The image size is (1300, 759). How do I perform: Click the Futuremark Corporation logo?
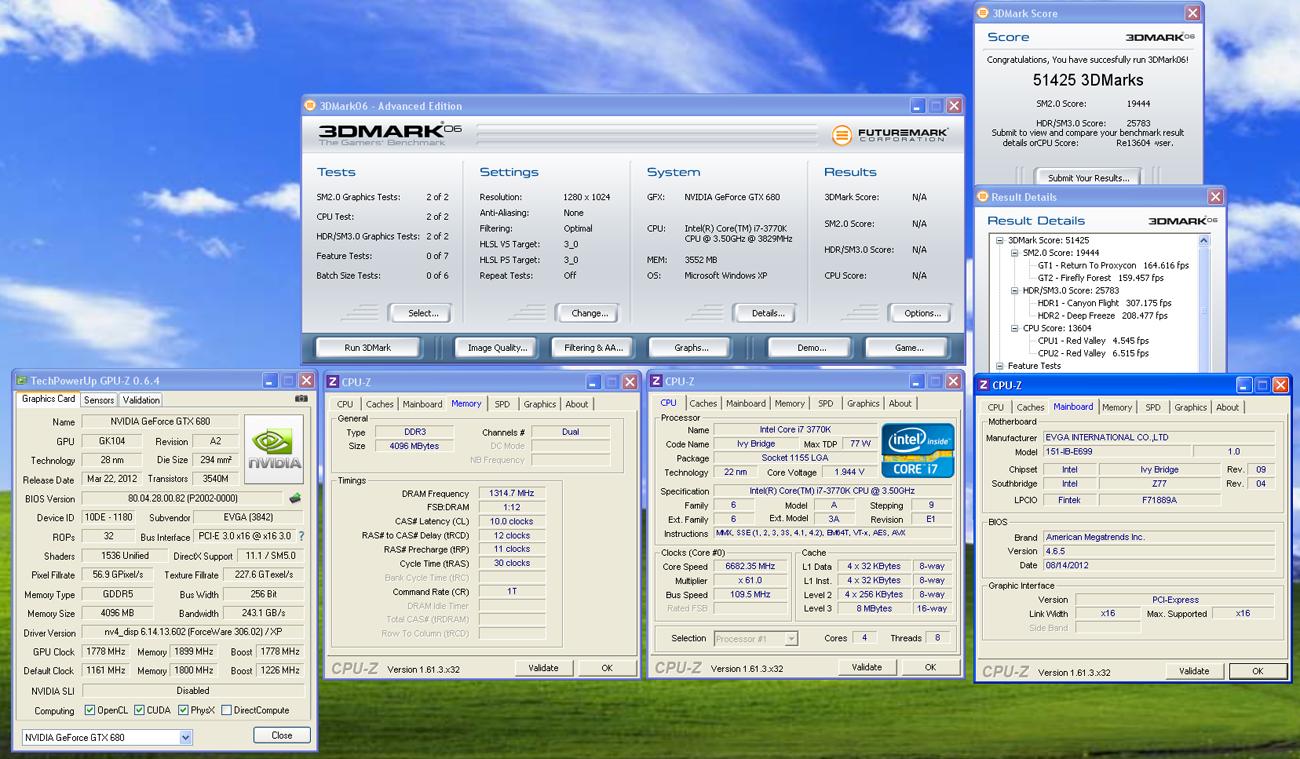pyautogui.click(x=889, y=134)
